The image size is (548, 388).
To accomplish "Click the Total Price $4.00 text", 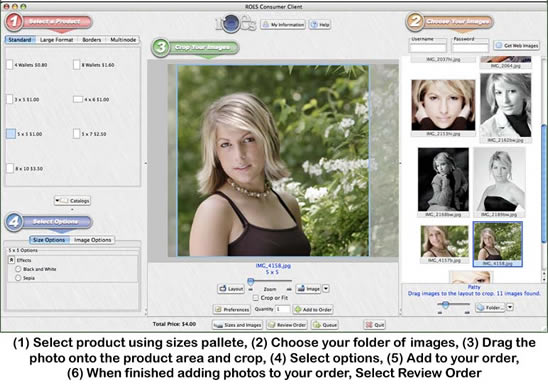I will (x=174, y=324).
